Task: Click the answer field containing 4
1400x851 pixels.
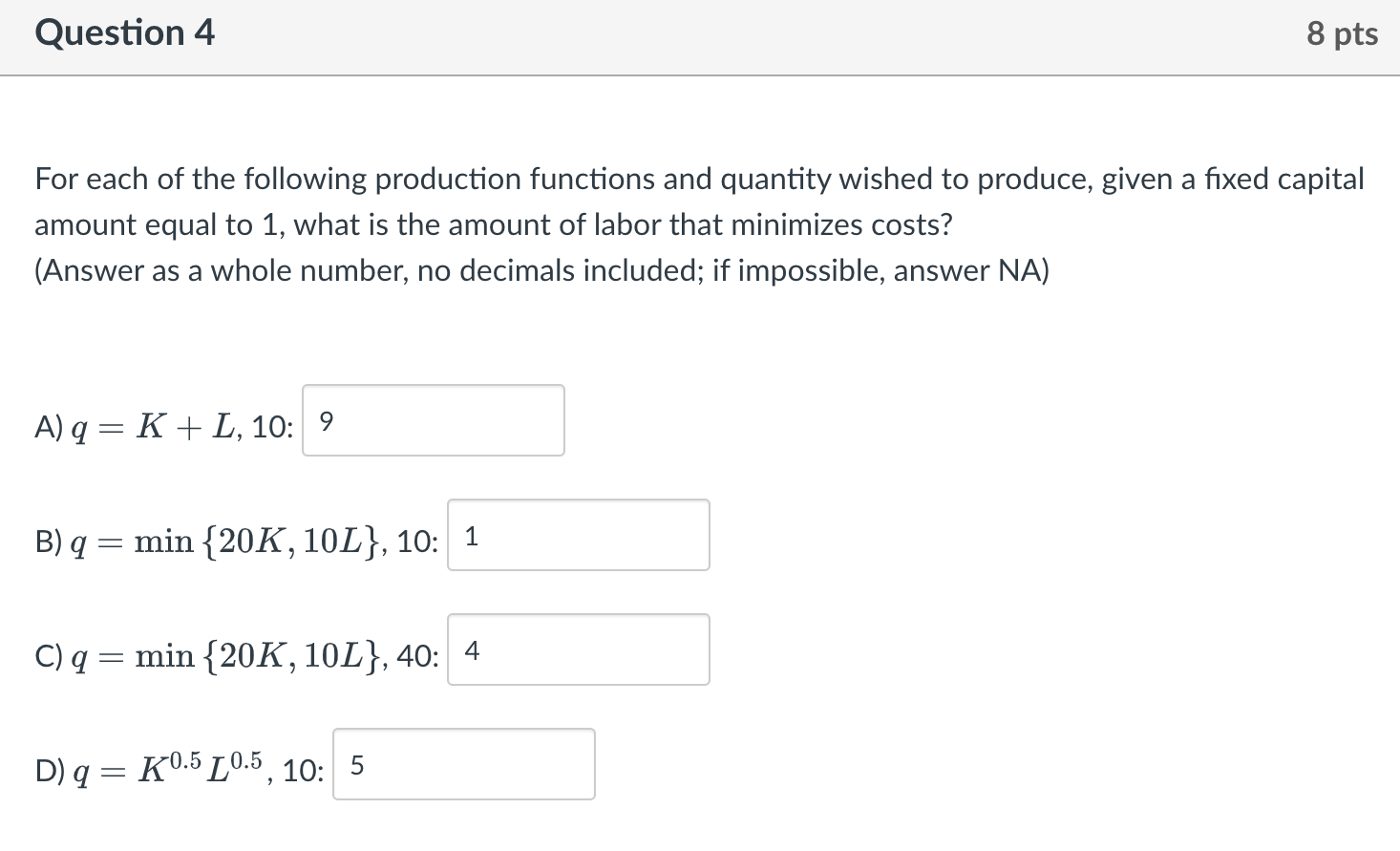Action: pyautogui.click(x=577, y=649)
